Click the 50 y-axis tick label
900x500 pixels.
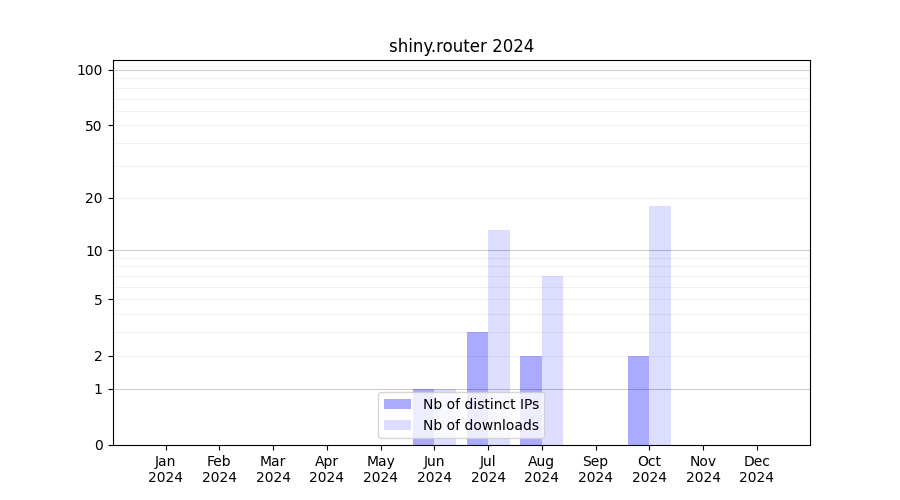coord(93,126)
